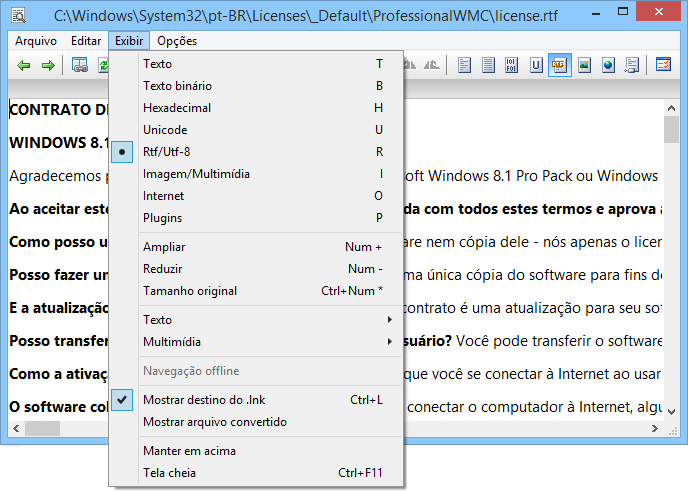Click the horizontal scrollbar left arrow
Image resolution: width=688 pixels, height=491 pixels.
16,428
